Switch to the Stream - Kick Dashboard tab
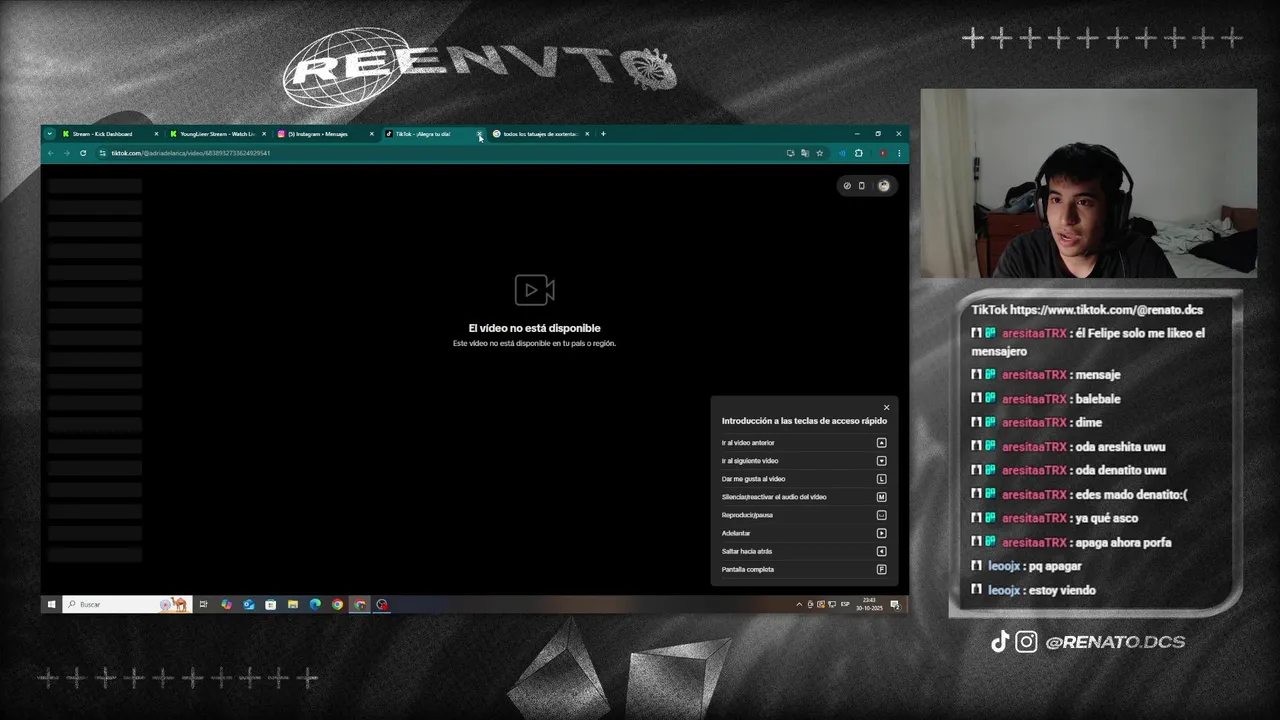 (x=110, y=134)
